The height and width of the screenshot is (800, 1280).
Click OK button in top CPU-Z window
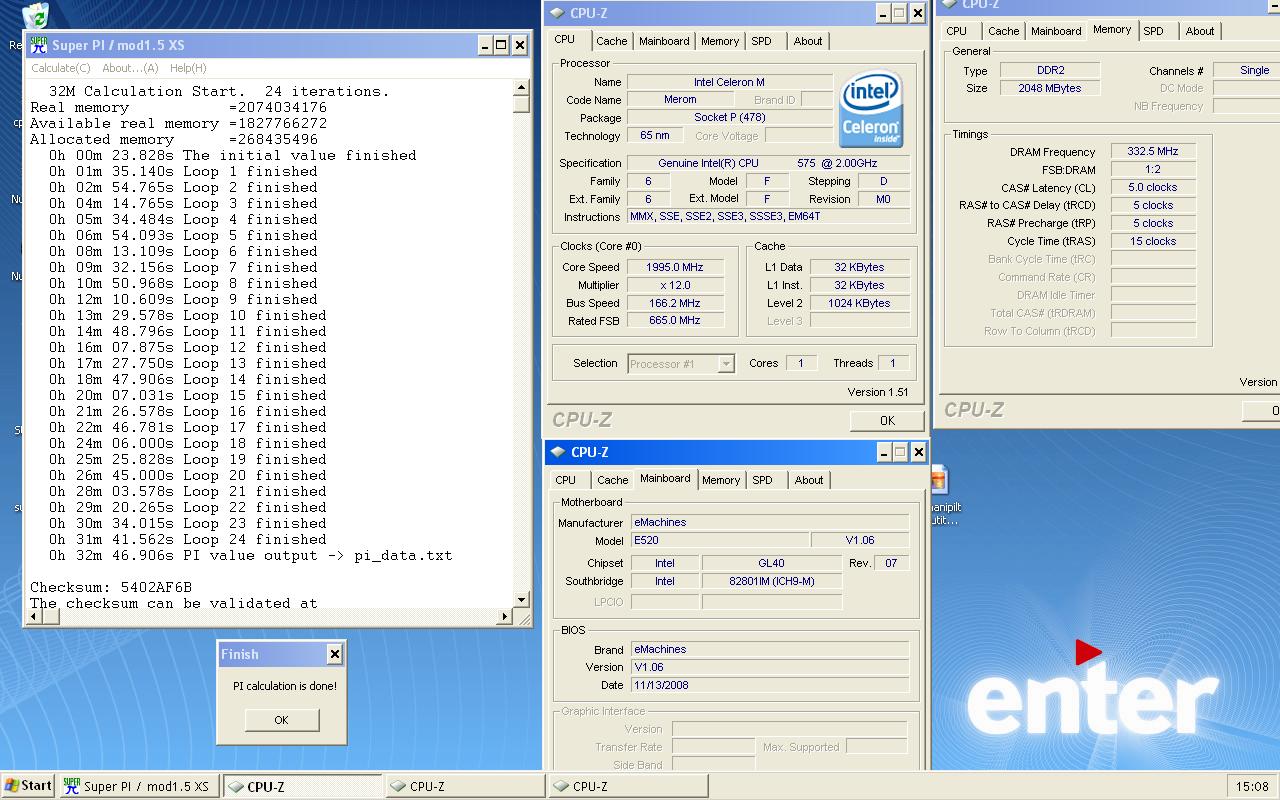pyautogui.click(x=887, y=421)
